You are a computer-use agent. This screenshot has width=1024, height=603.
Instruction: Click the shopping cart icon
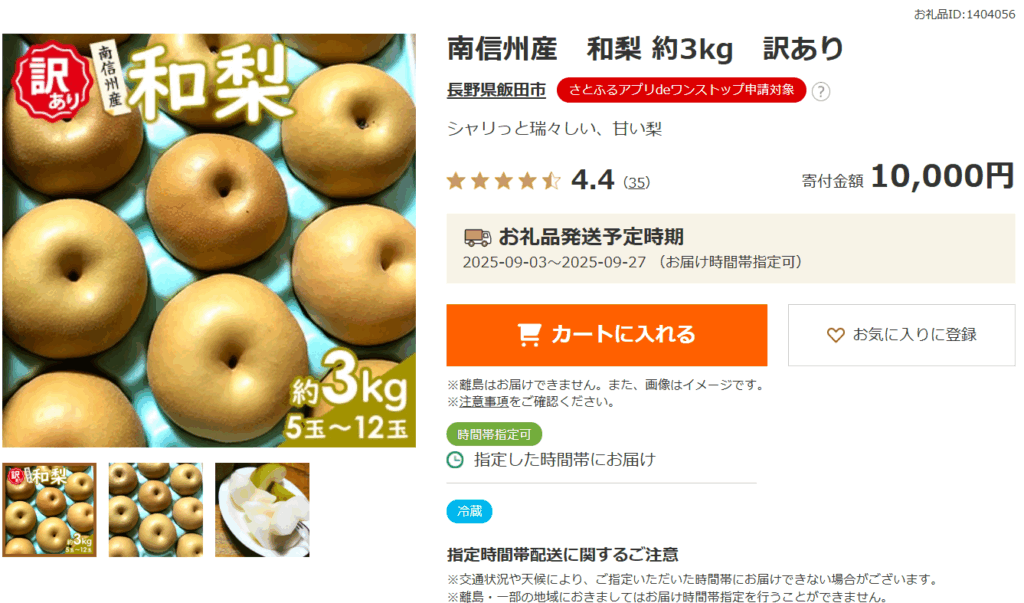pyautogui.click(x=529, y=334)
